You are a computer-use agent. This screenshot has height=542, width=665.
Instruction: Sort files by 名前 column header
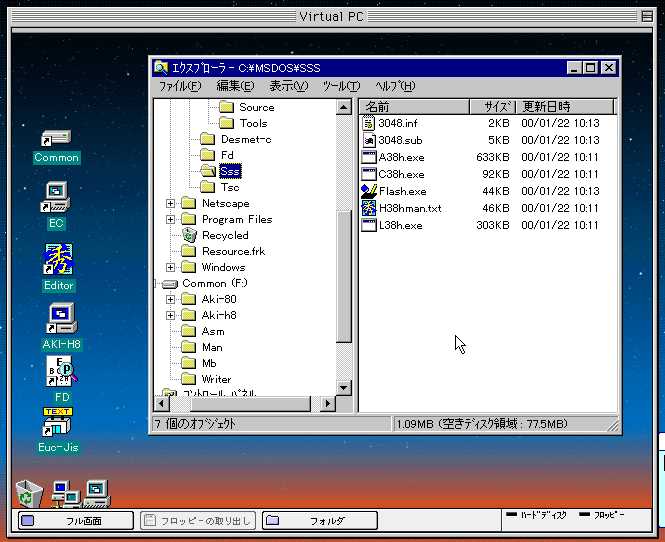[414, 106]
